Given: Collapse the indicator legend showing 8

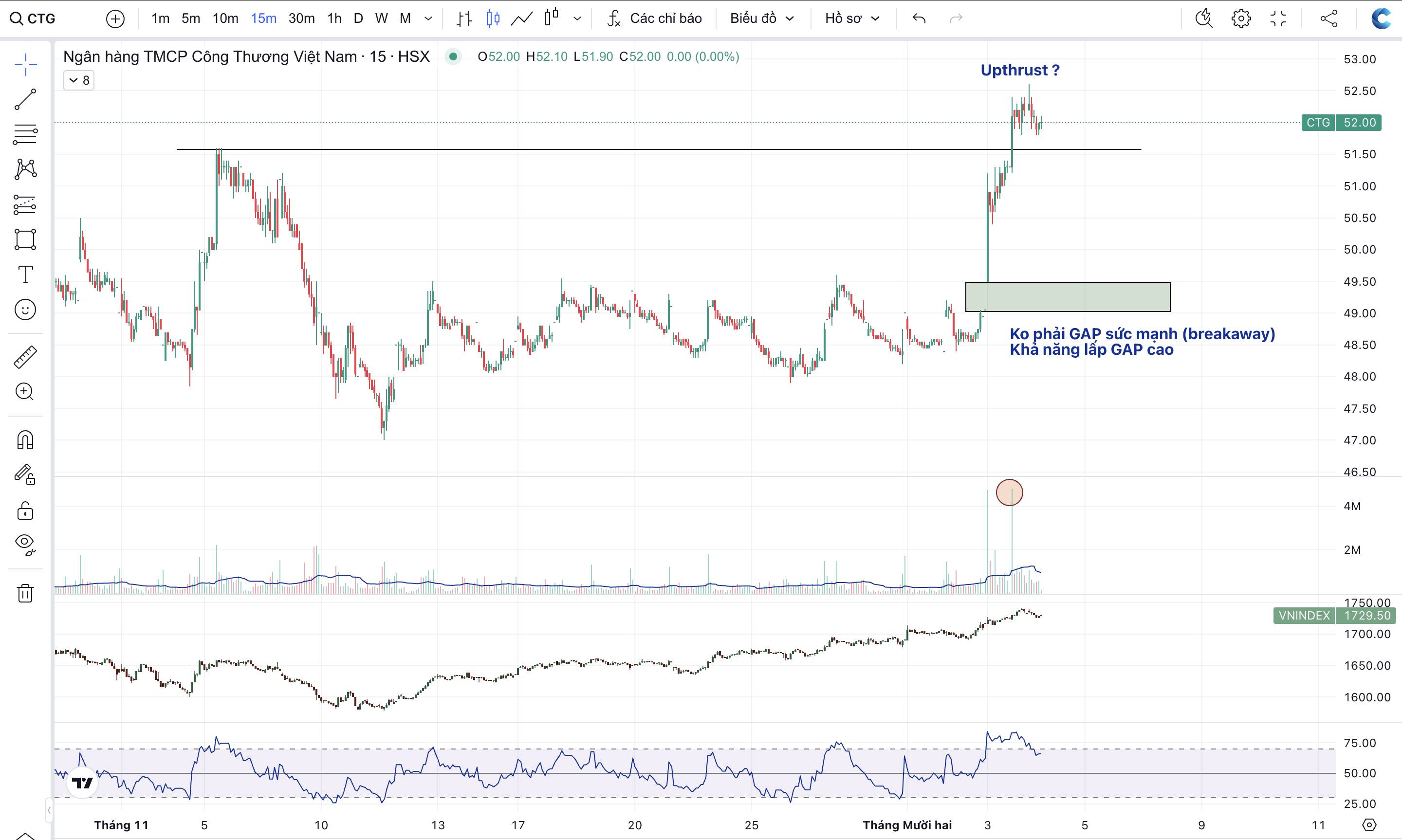Looking at the screenshot, I should 79,80.
